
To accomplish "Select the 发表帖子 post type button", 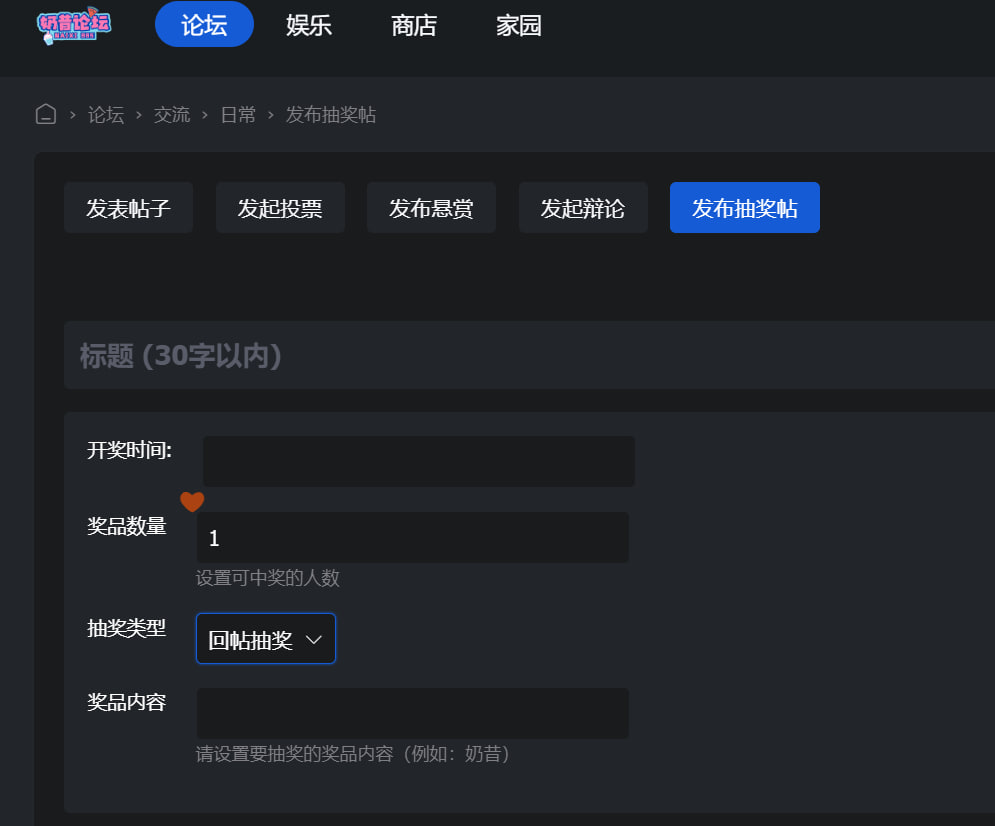I will [128, 208].
